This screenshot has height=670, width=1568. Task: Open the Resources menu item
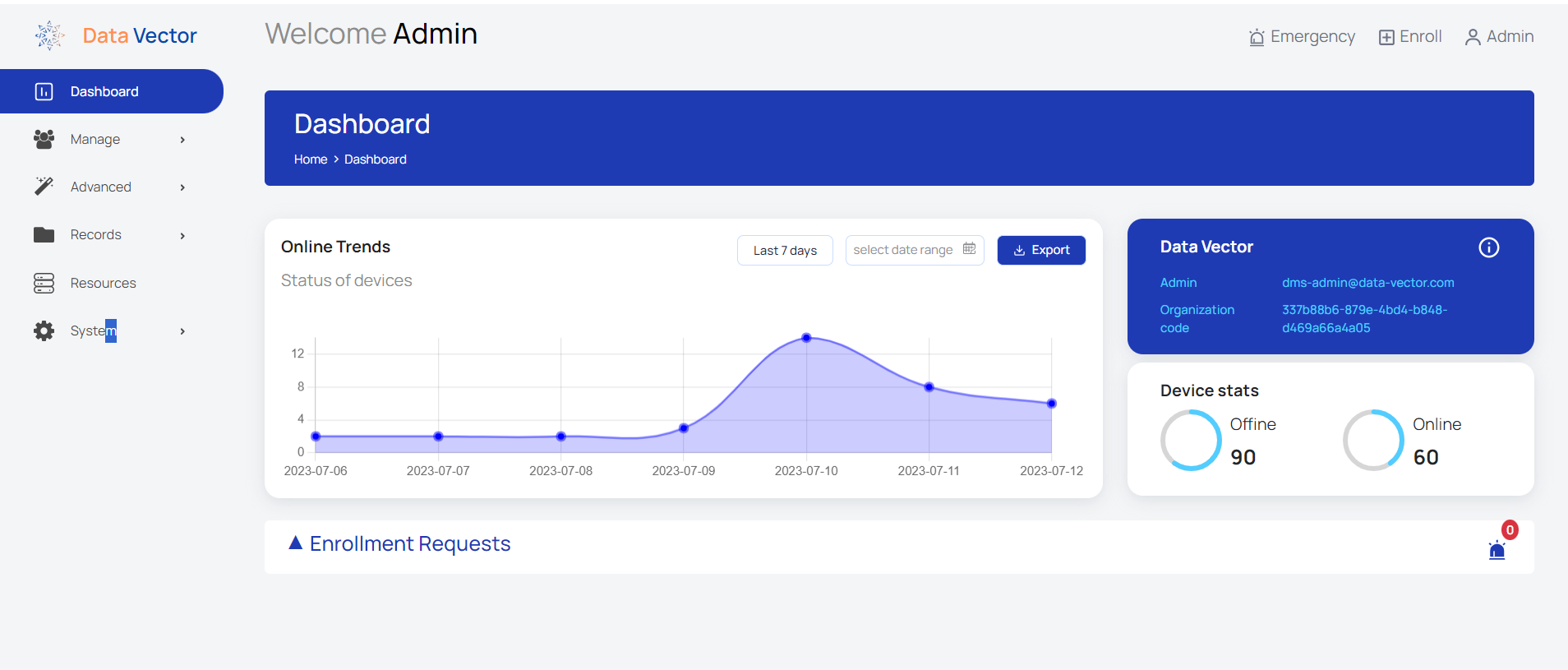(103, 284)
